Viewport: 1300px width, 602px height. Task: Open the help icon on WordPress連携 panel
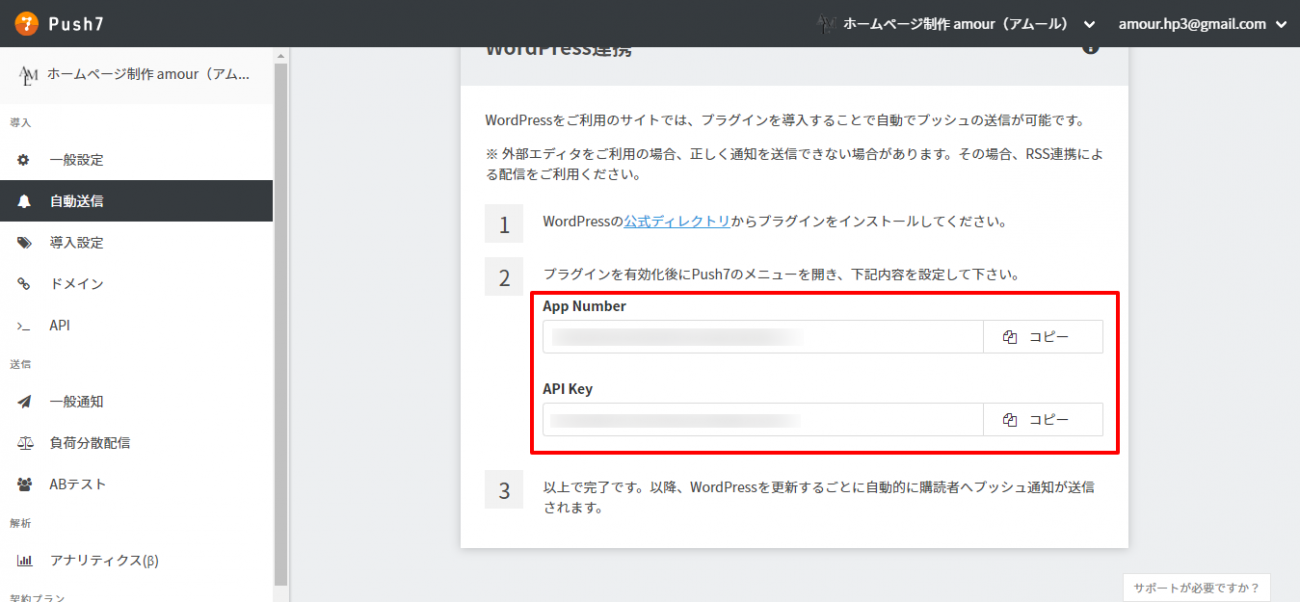click(x=1091, y=46)
